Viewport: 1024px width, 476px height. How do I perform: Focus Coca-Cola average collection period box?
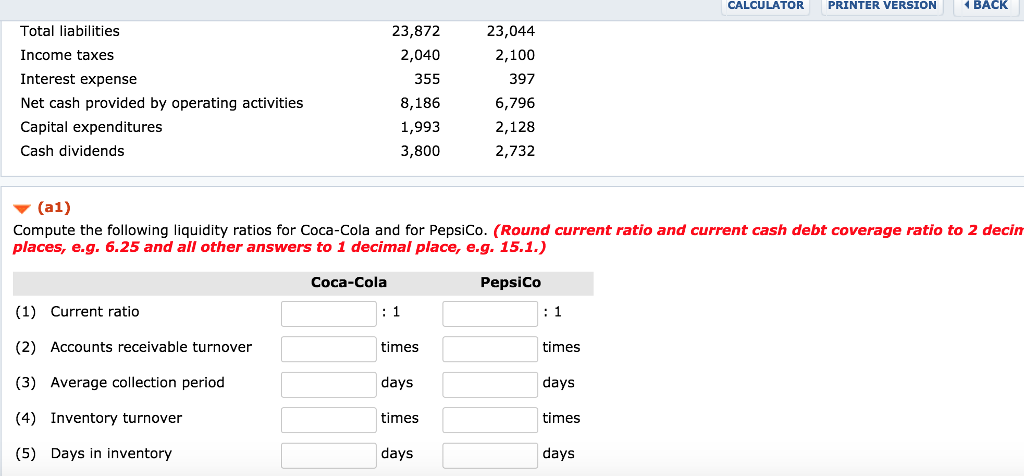pyautogui.click(x=328, y=384)
